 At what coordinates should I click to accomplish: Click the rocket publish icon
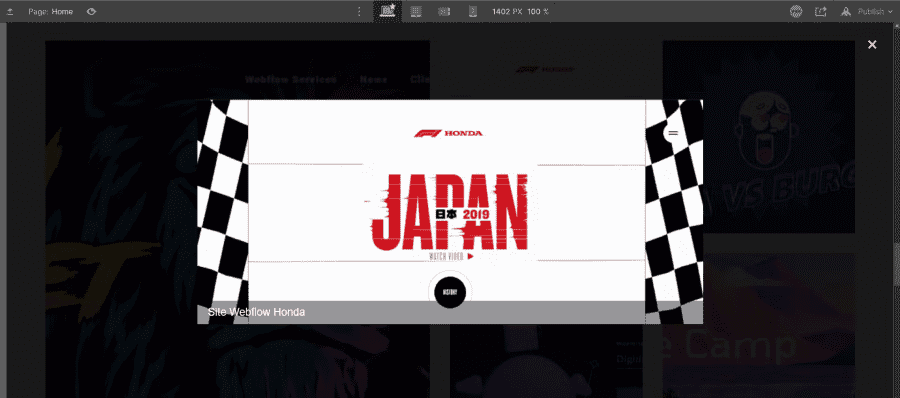(x=845, y=11)
